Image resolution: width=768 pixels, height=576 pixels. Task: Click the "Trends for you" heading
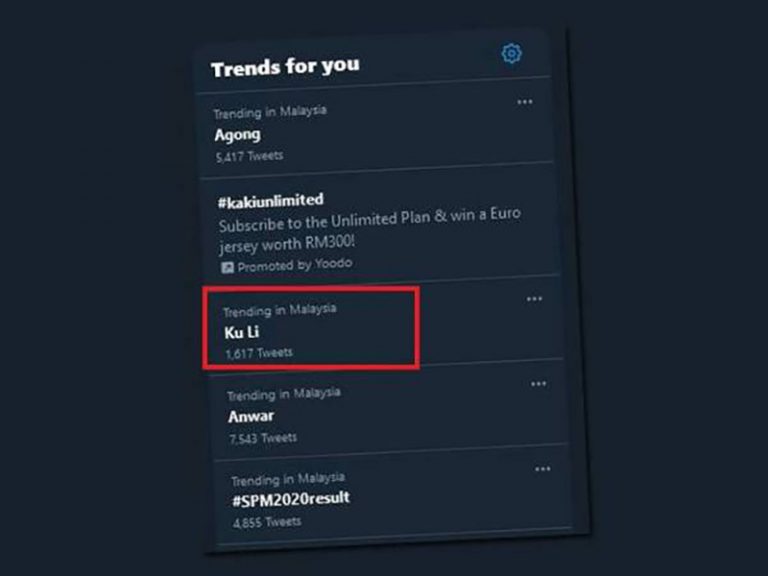point(285,68)
